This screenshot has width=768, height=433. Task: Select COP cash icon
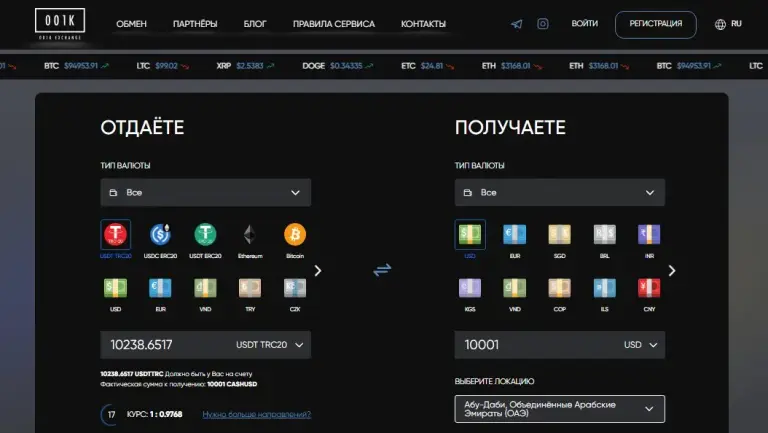pos(559,288)
